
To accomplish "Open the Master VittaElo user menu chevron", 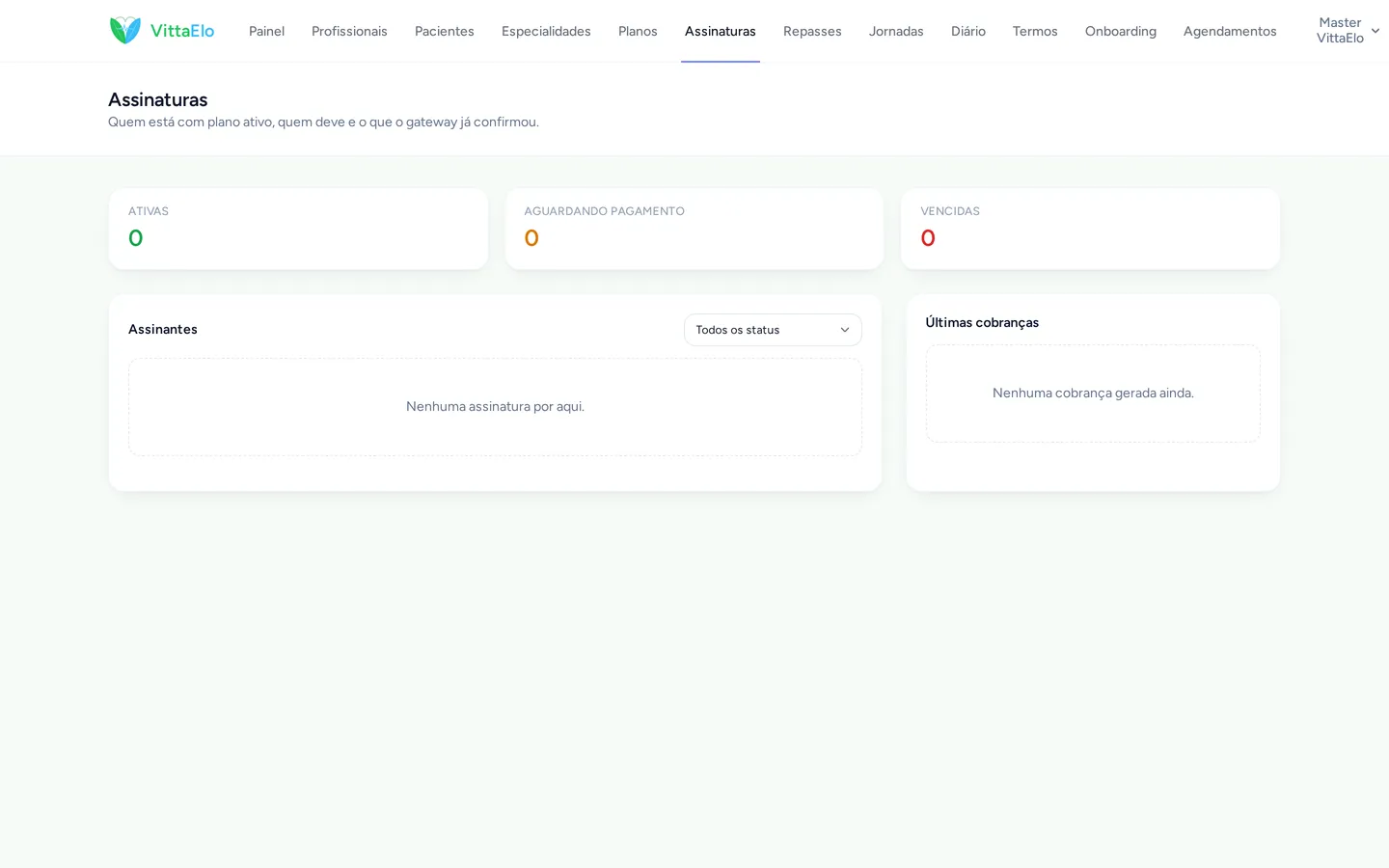I will pyautogui.click(x=1375, y=31).
